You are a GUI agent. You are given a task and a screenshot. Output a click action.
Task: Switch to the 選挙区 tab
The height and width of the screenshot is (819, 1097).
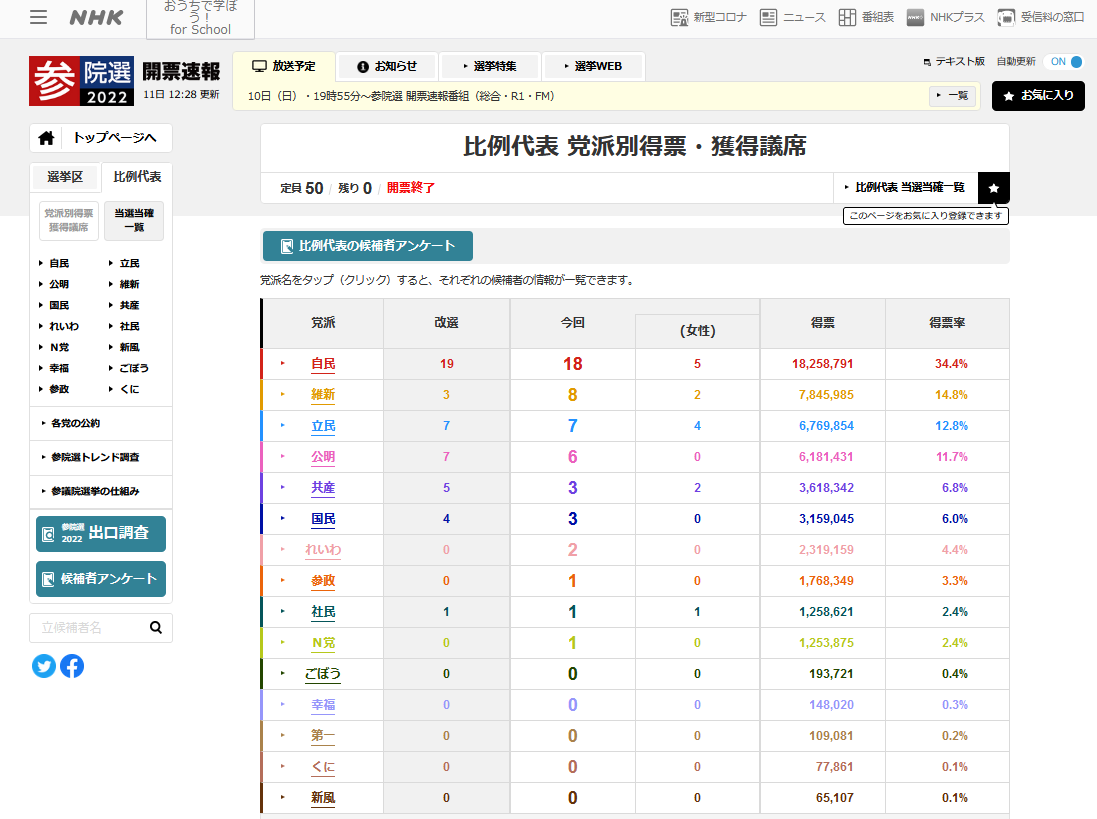(65, 178)
